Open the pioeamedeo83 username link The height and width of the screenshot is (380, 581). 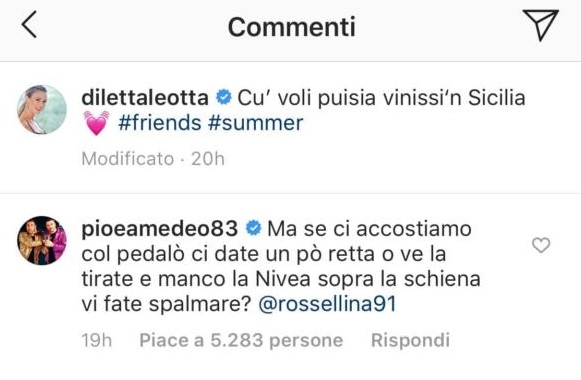click(x=160, y=229)
